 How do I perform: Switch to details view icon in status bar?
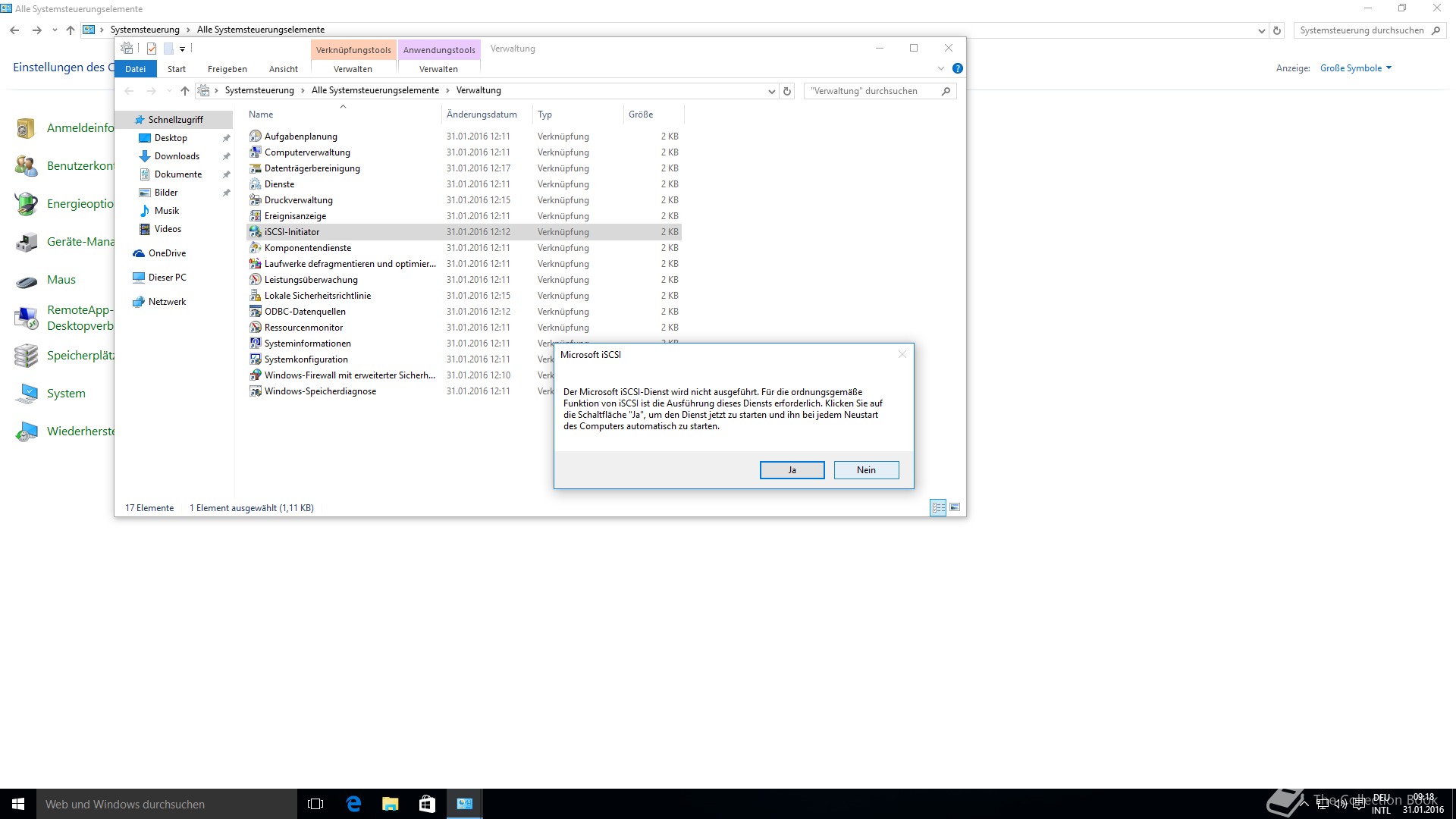(x=938, y=507)
